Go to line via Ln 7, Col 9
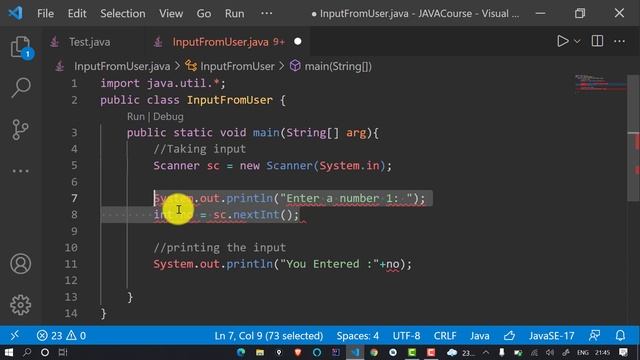Viewport: 640px width, 360px height. (x=269, y=336)
